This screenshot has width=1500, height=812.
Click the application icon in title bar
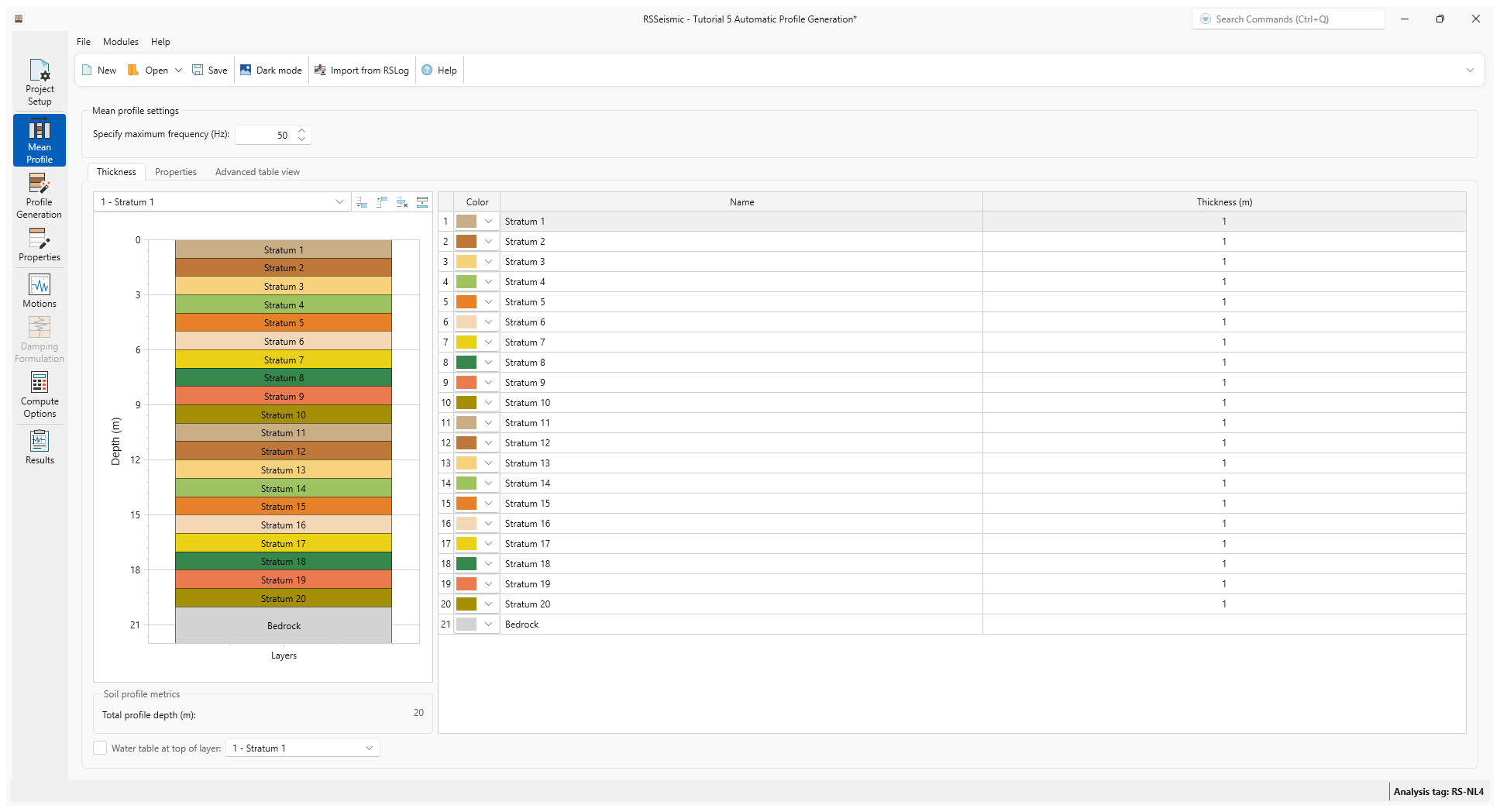(x=19, y=19)
